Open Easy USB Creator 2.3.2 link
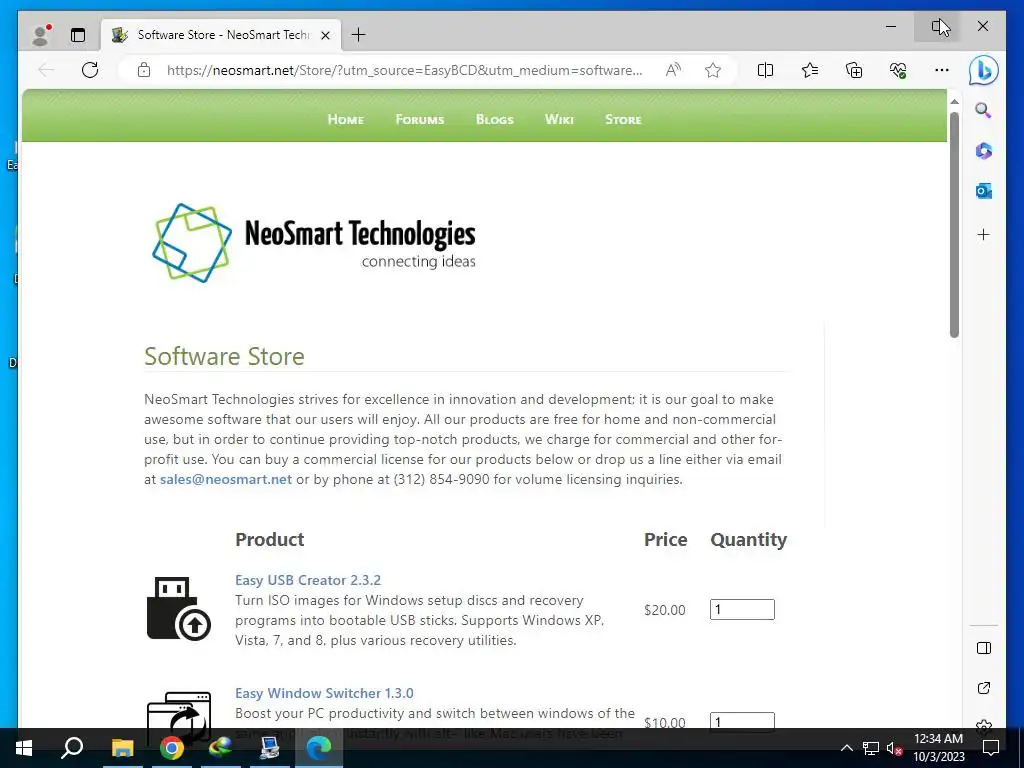This screenshot has height=768, width=1024. coord(308,580)
